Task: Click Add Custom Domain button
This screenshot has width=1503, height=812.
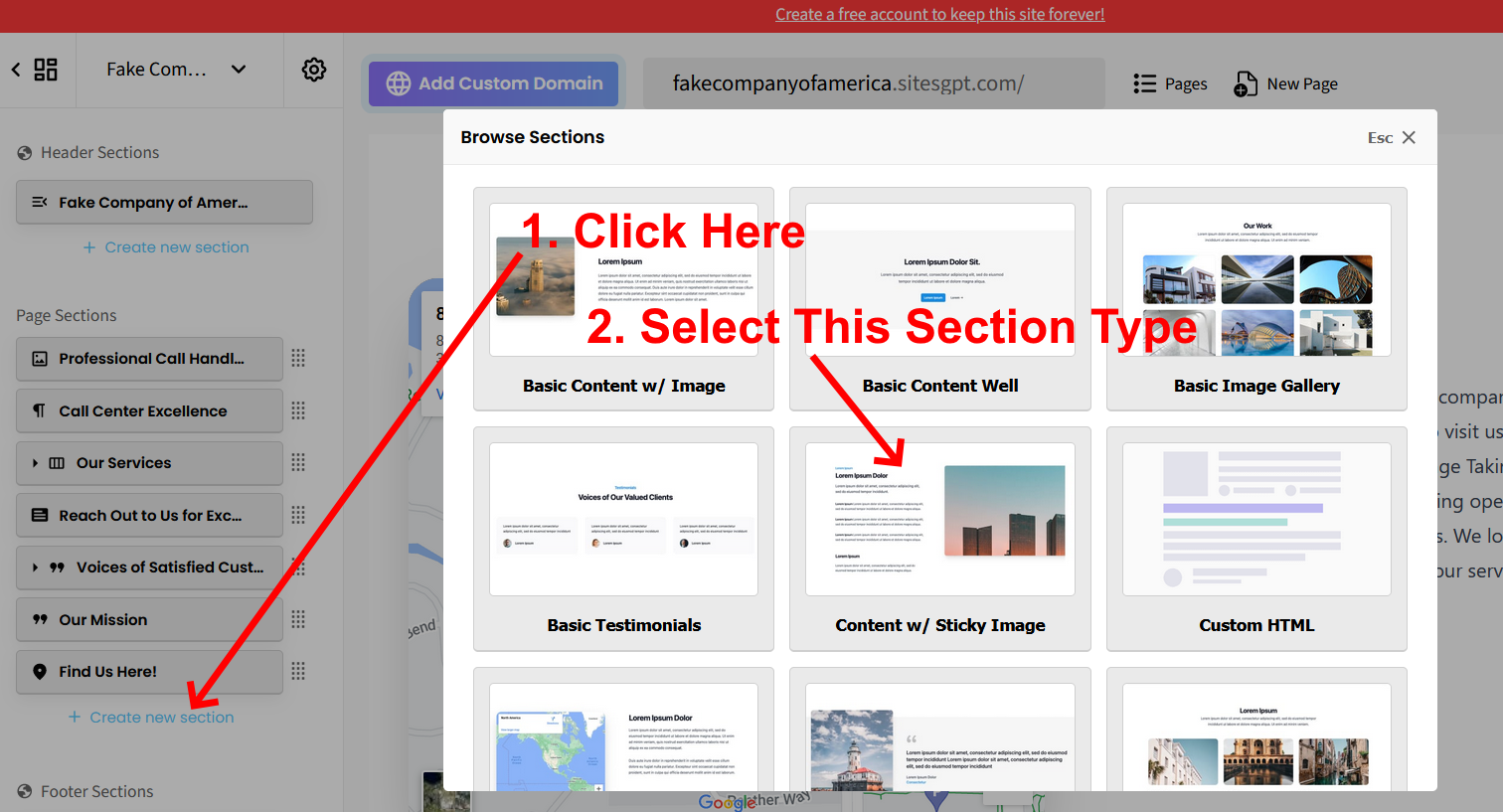Action: click(493, 84)
